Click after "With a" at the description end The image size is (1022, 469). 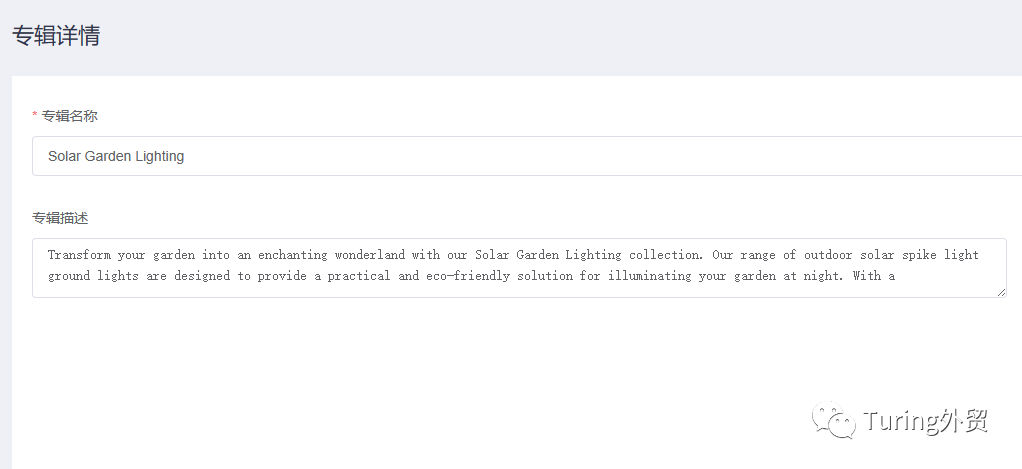point(897,276)
